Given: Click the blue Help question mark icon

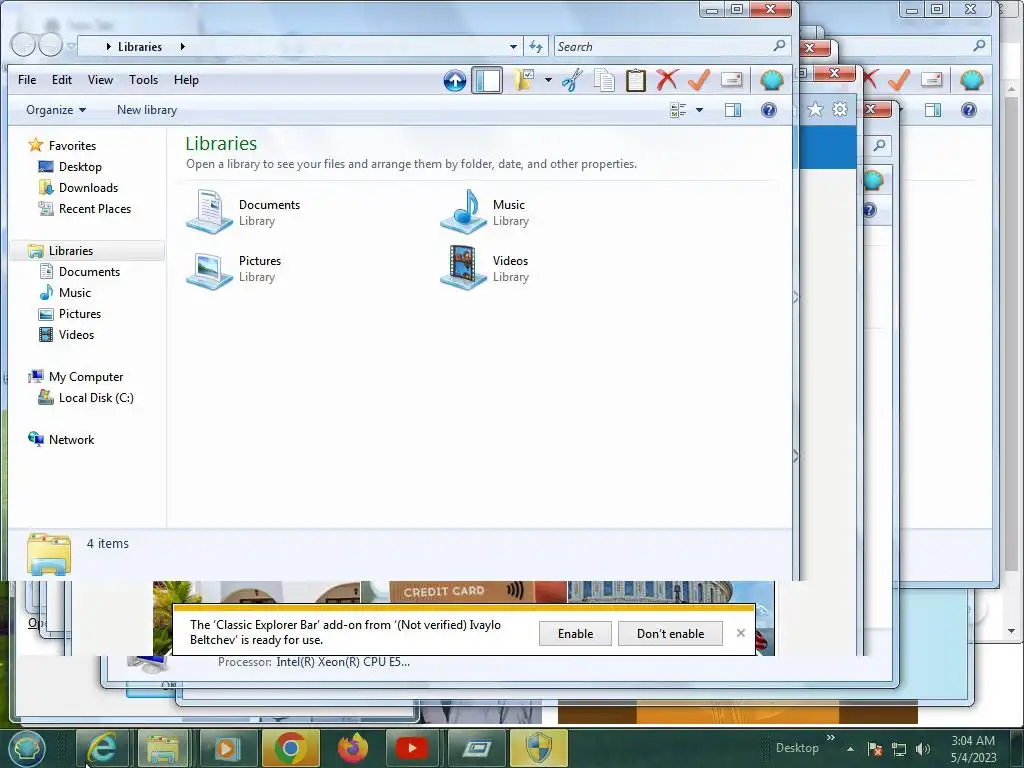Looking at the screenshot, I should click(x=769, y=110).
